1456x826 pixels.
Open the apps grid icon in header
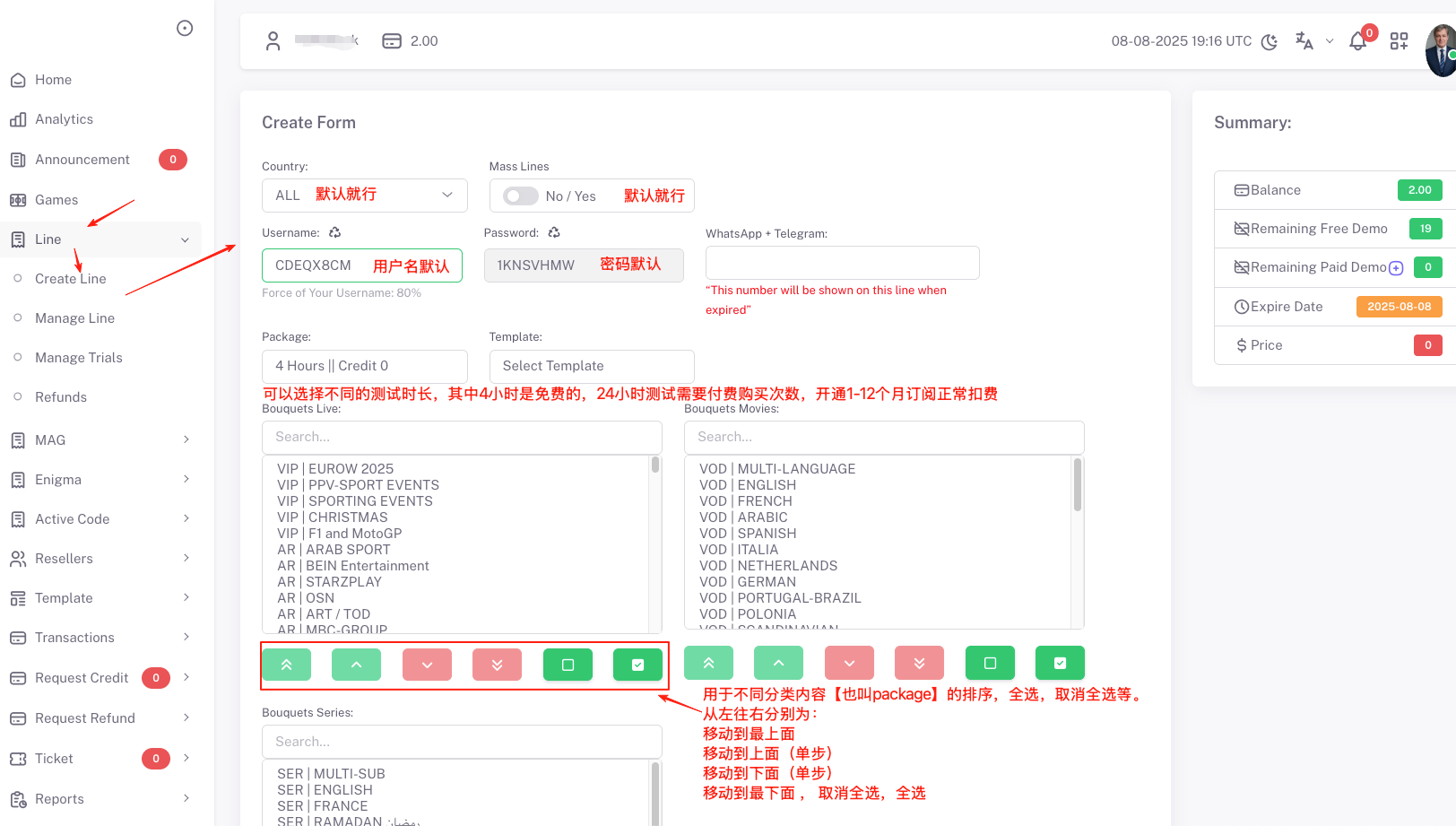pos(1400,41)
